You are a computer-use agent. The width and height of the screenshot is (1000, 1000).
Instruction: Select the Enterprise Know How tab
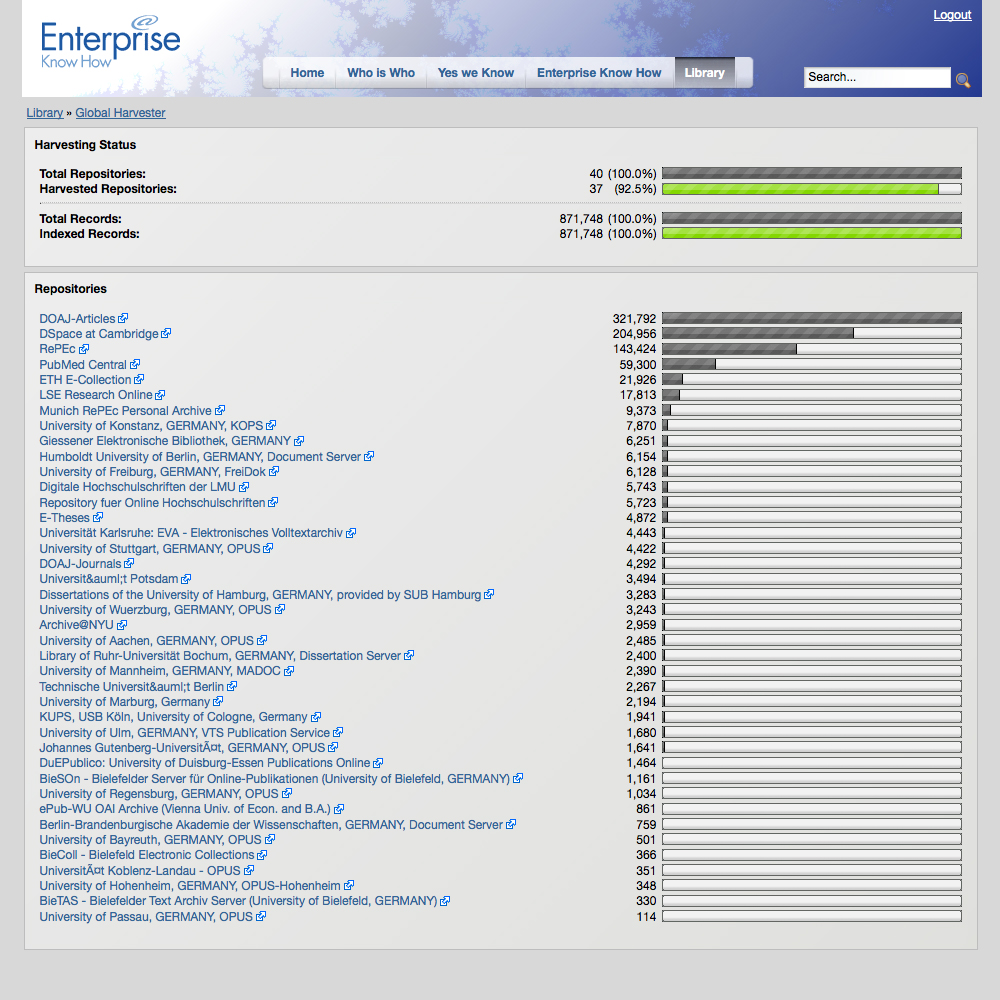pyautogui.click(x=599, y=73)
